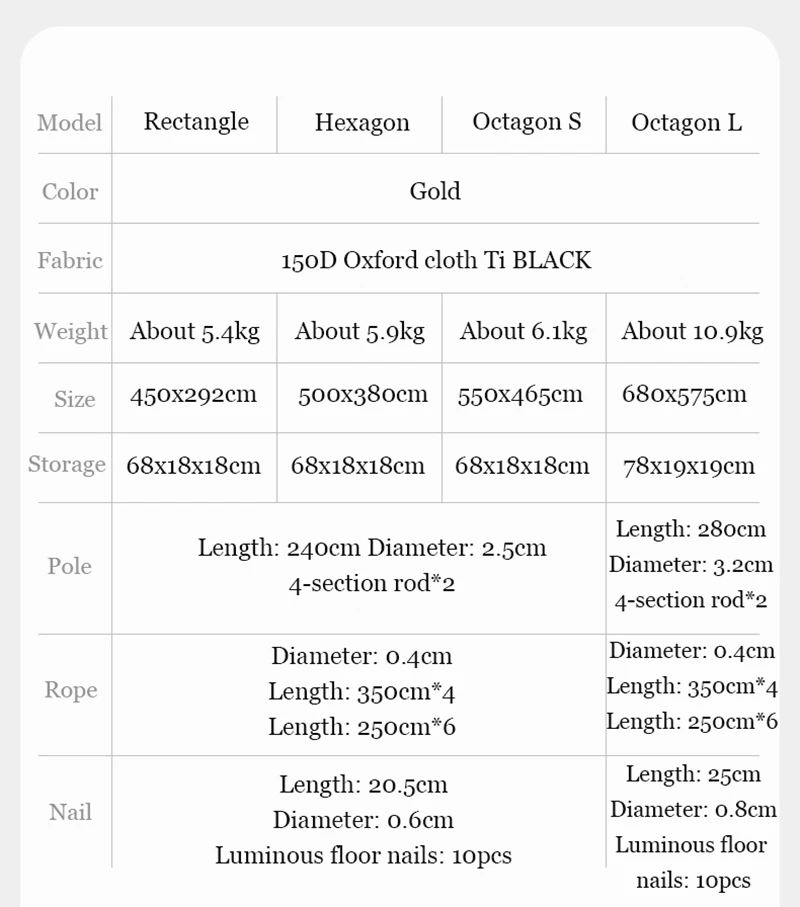Click the About 5.4kg weight cell
The image size is (800, 907).
(x=194, y=331)
